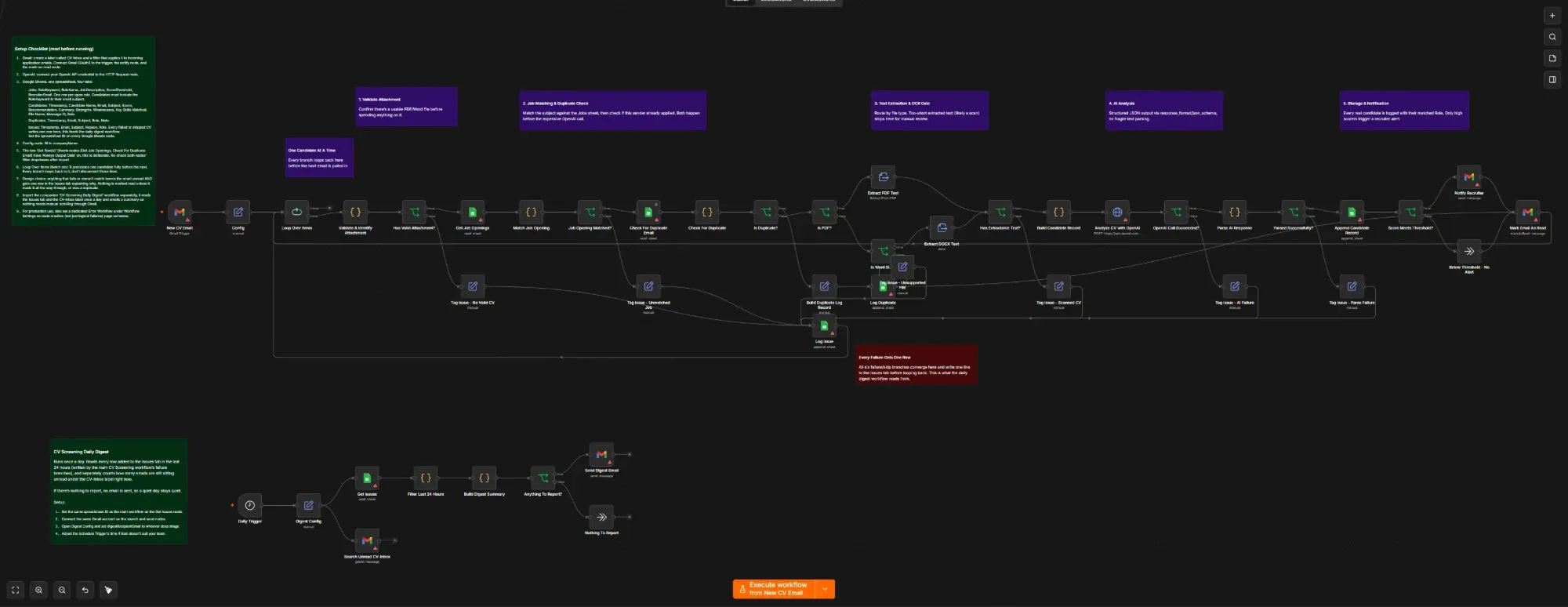Select the Anything To Report? IF node
Viewport: 1568px width, 607px height.
tap(543, 478)
